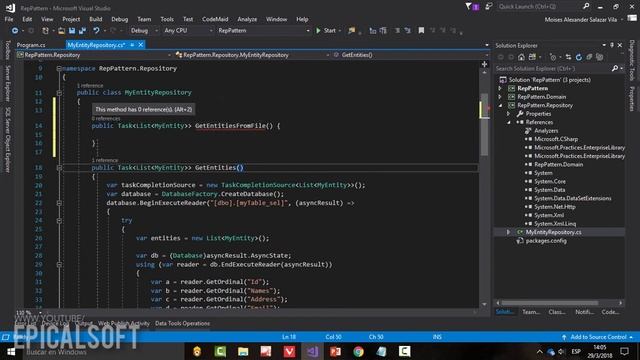Screen dimensions: 640x360
Task: Toggle pin on MyEntityRepository.cs tab
Action: pos(132,45)
